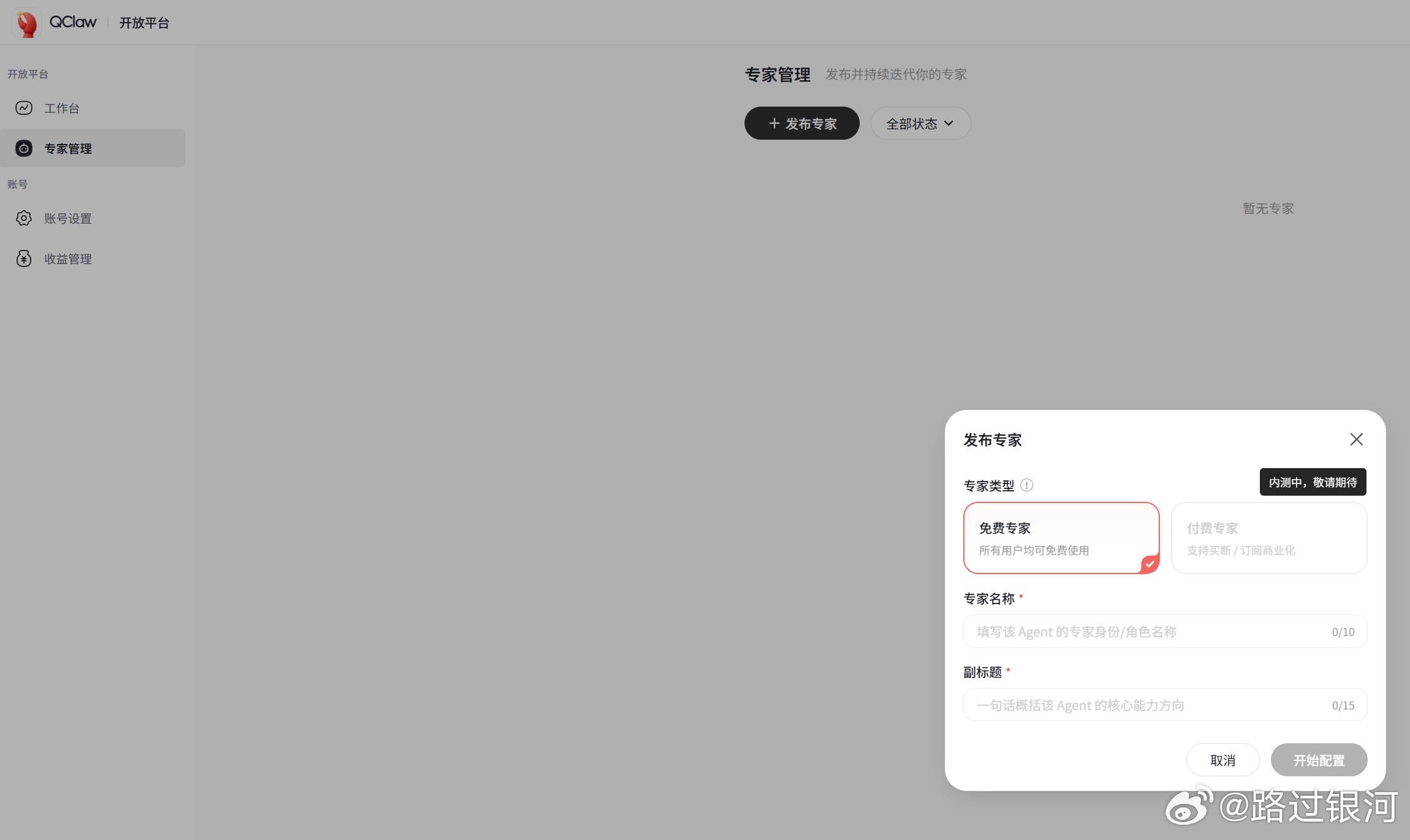Select the 专家管理 sidebar robot icon
The height and width of the screenshot is (840, 1410).
[24, 148]
